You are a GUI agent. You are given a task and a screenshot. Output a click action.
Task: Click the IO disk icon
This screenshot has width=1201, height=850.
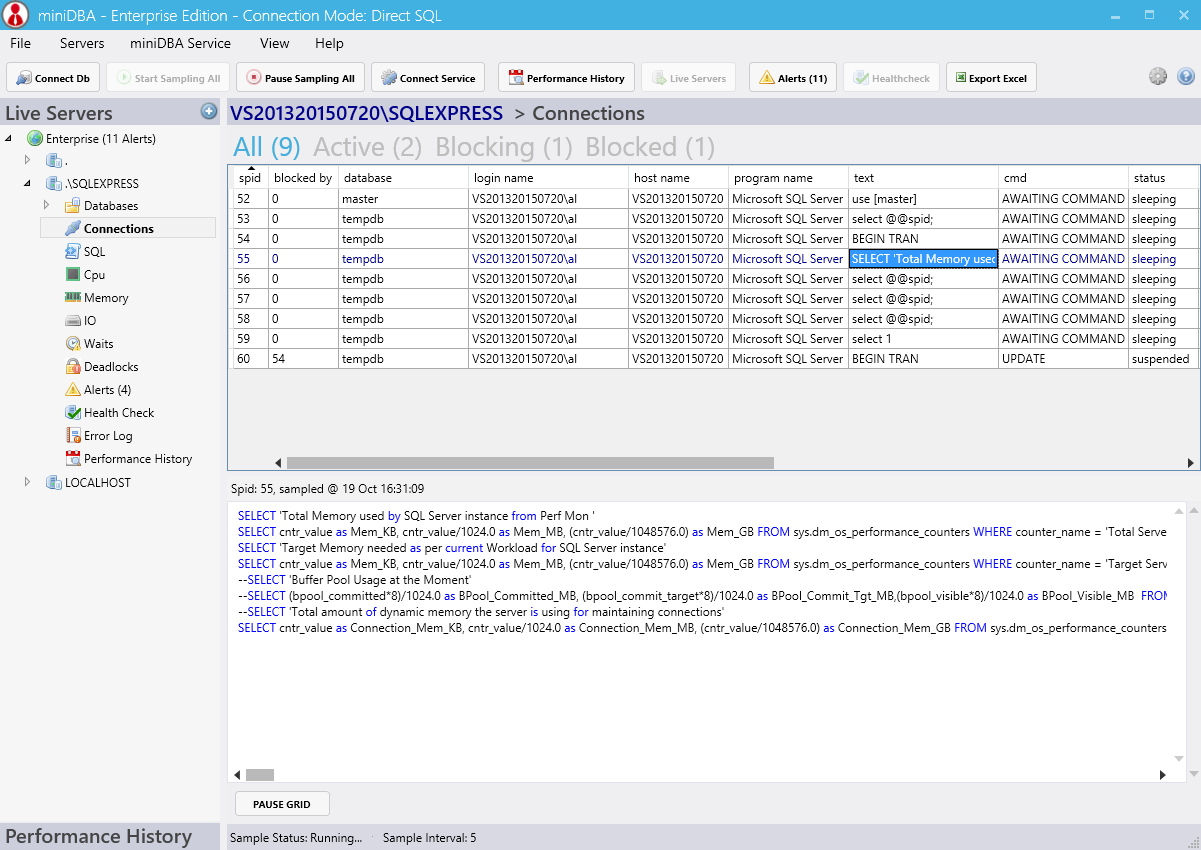[73, 321]
